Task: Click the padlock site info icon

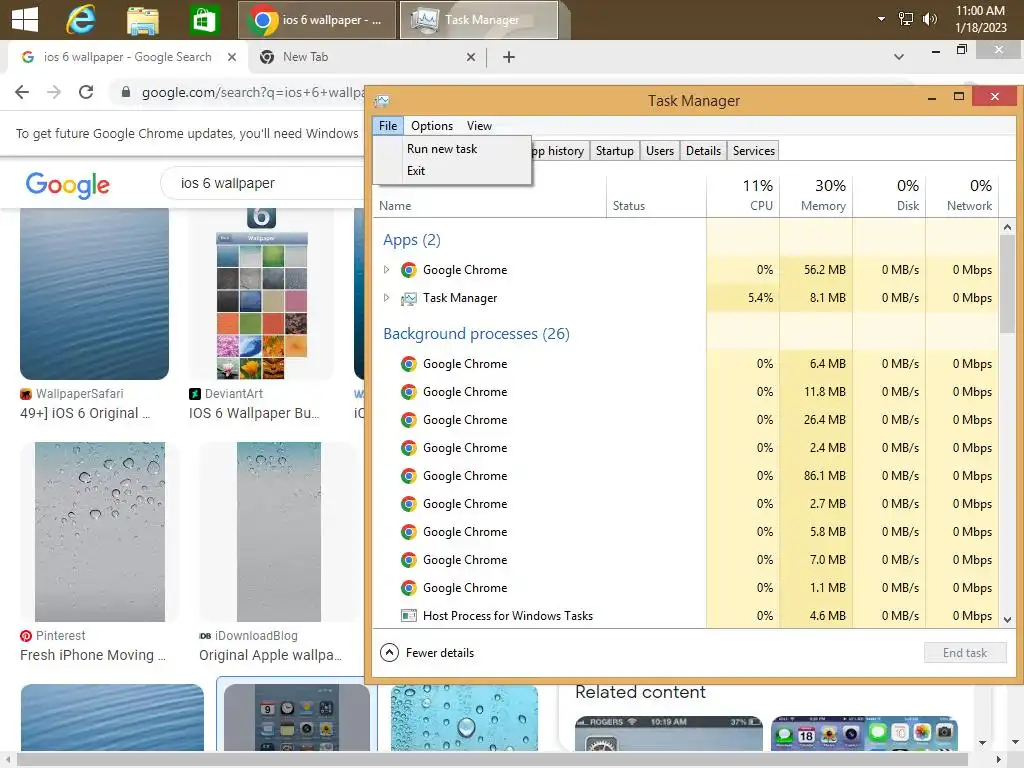Action: [126, 92]
